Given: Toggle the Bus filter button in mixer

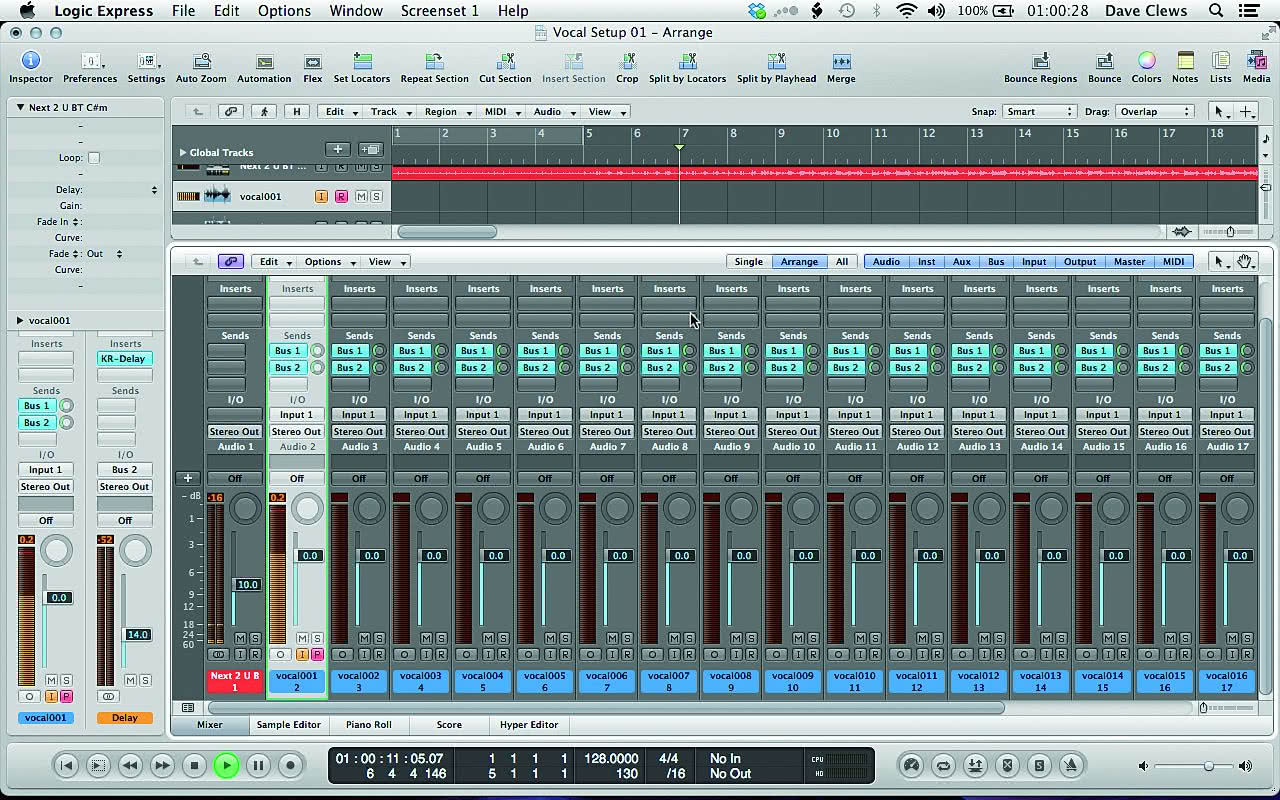Looking at the screenshot, I should (996, 262).
